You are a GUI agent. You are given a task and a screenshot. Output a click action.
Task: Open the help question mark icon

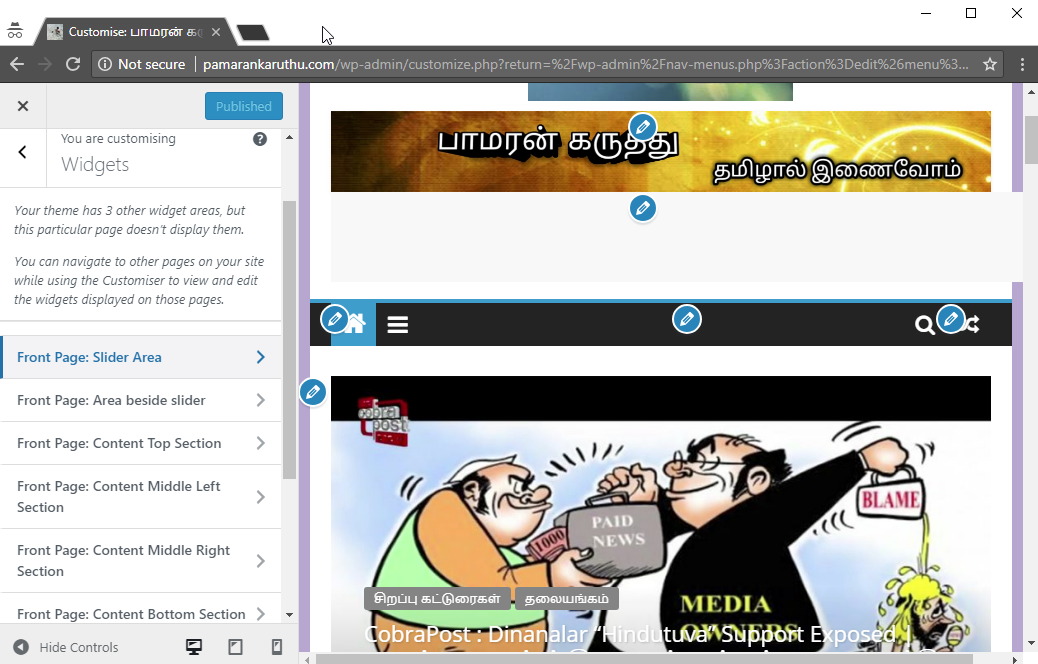coord(260,139)
